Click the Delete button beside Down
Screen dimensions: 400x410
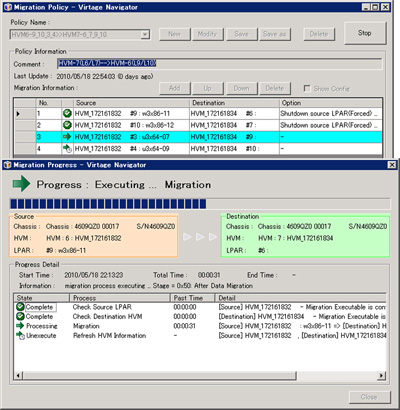(x=275, y=88)
